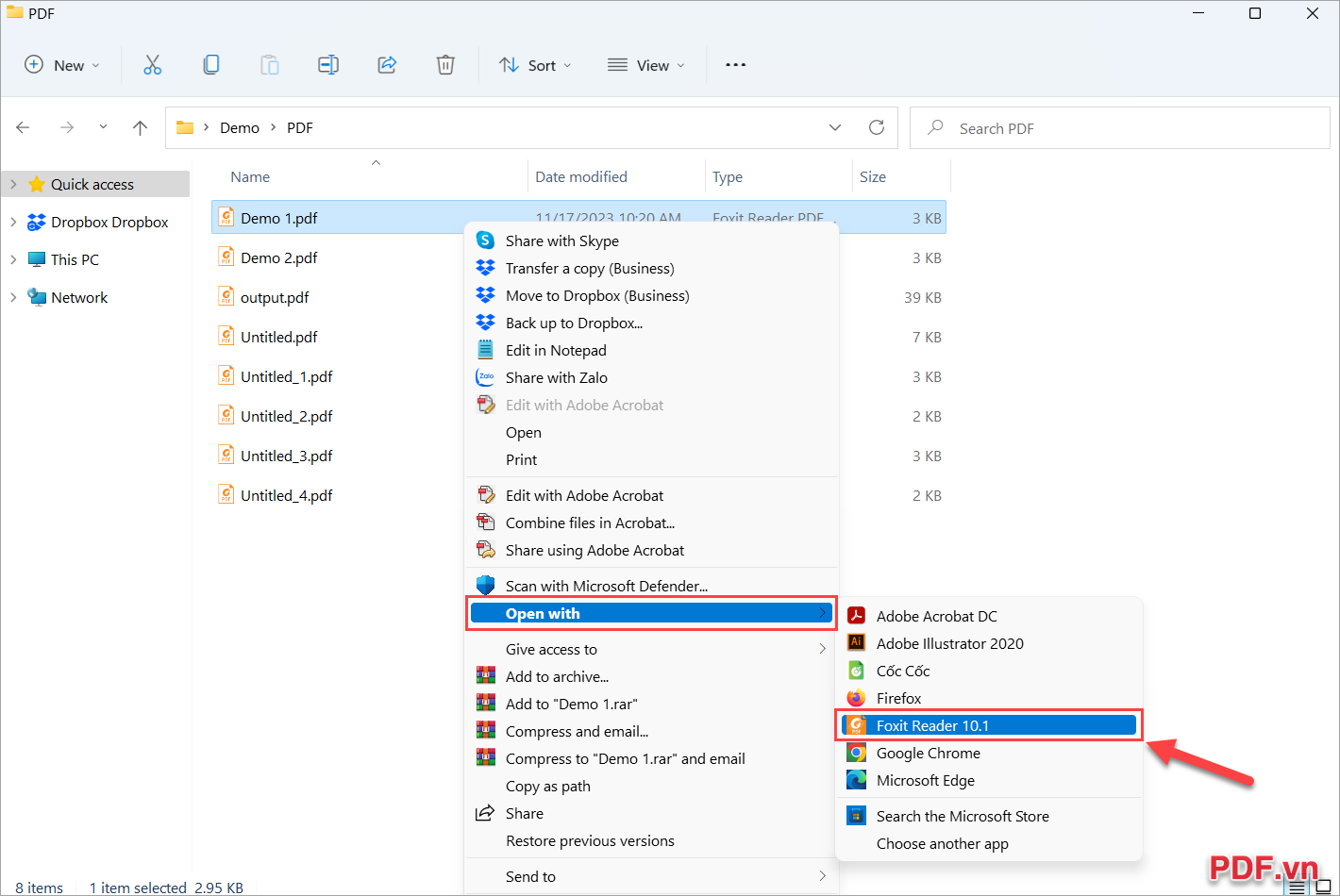Click the Delete trash icon
1340x896 pixels.
(x=445, y=65)
